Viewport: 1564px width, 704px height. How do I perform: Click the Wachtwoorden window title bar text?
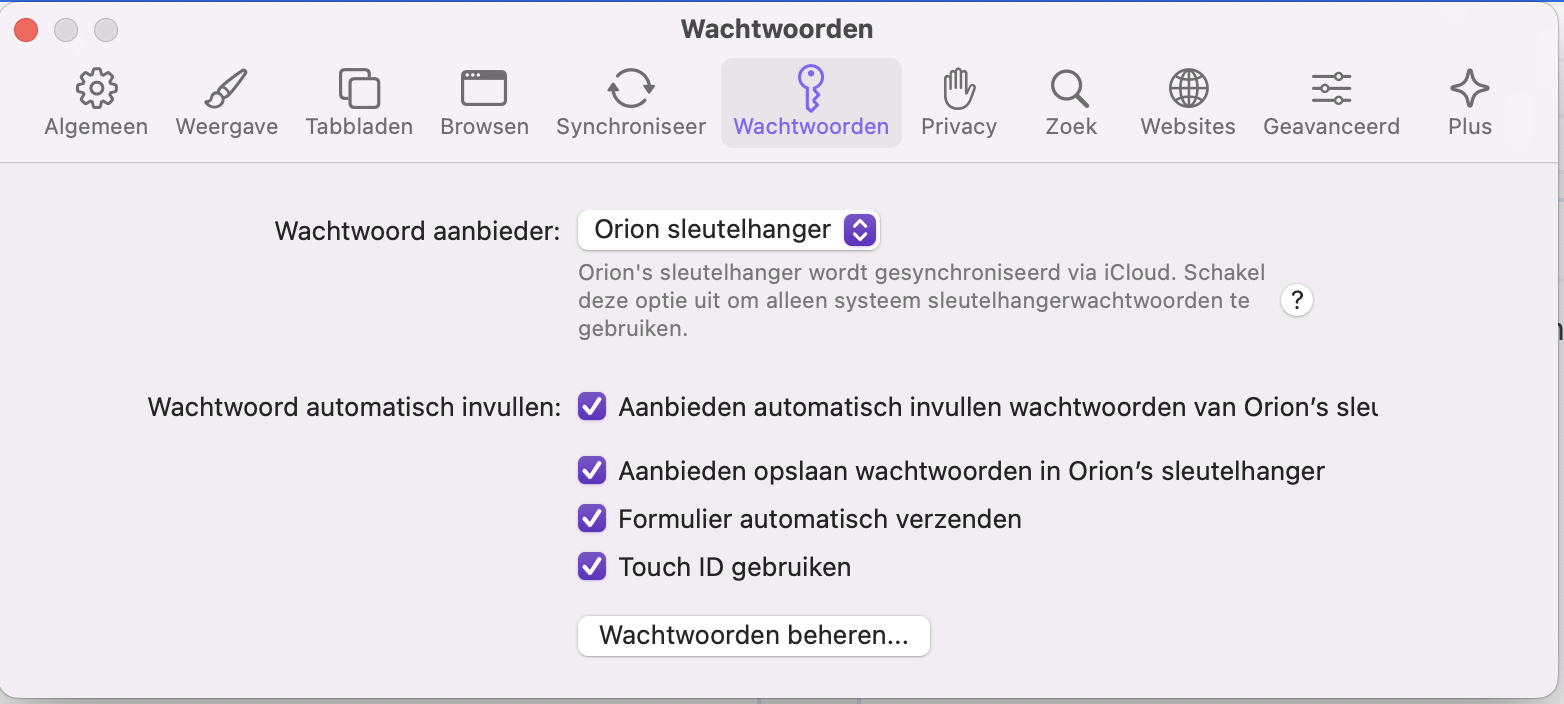(777, 29)
